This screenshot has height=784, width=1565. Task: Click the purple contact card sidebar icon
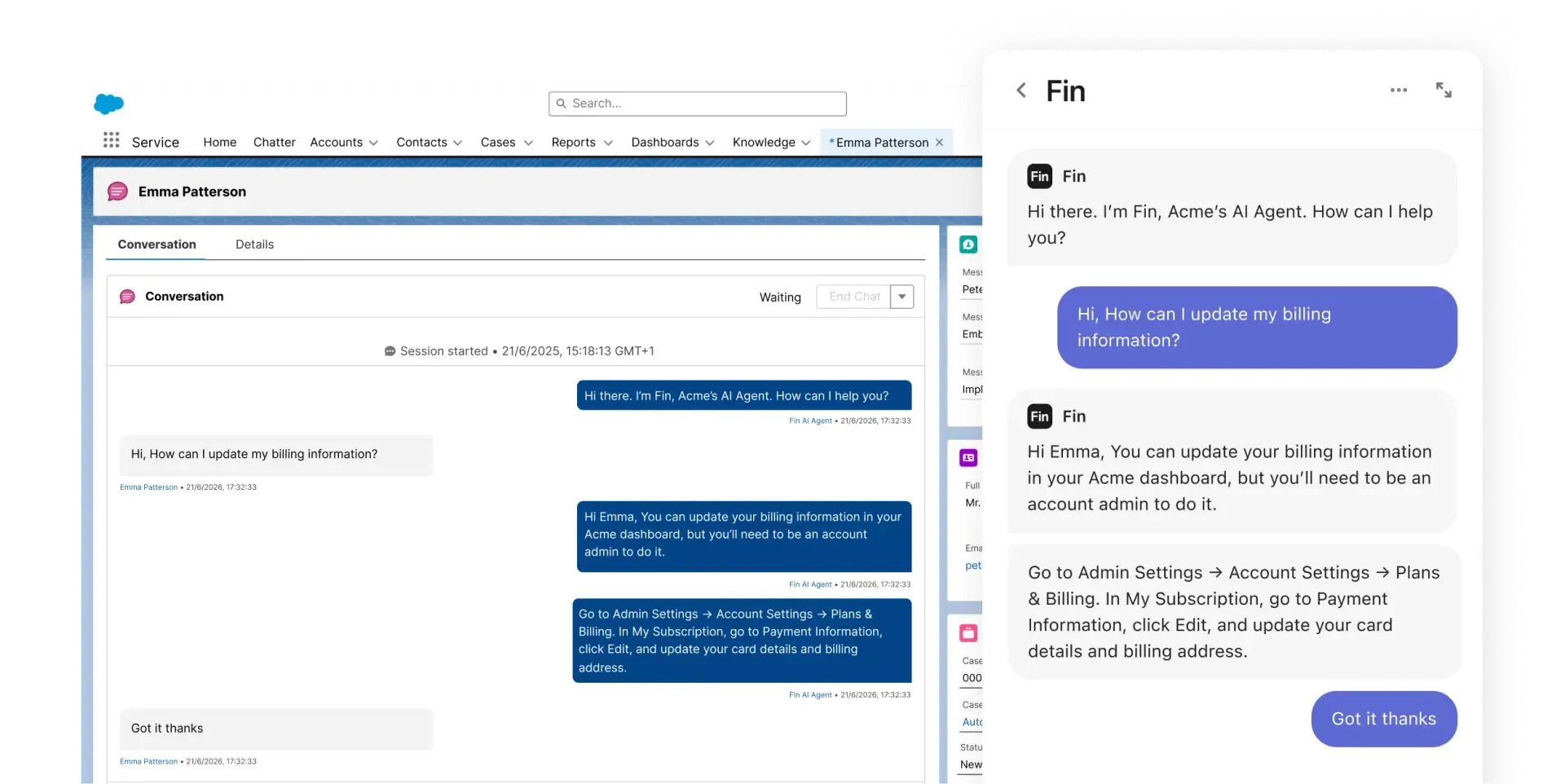coord(968,458)
